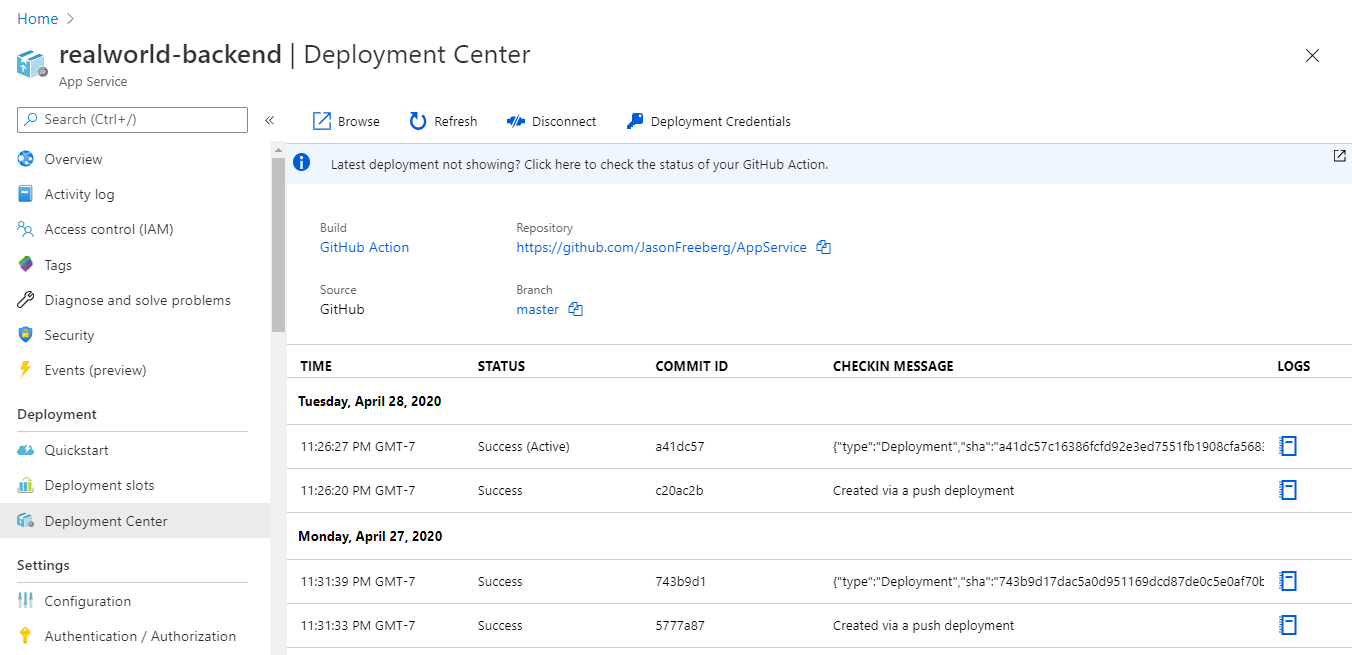Open Deployment Credentials
1352x655 pixels.
coord(708,120)
